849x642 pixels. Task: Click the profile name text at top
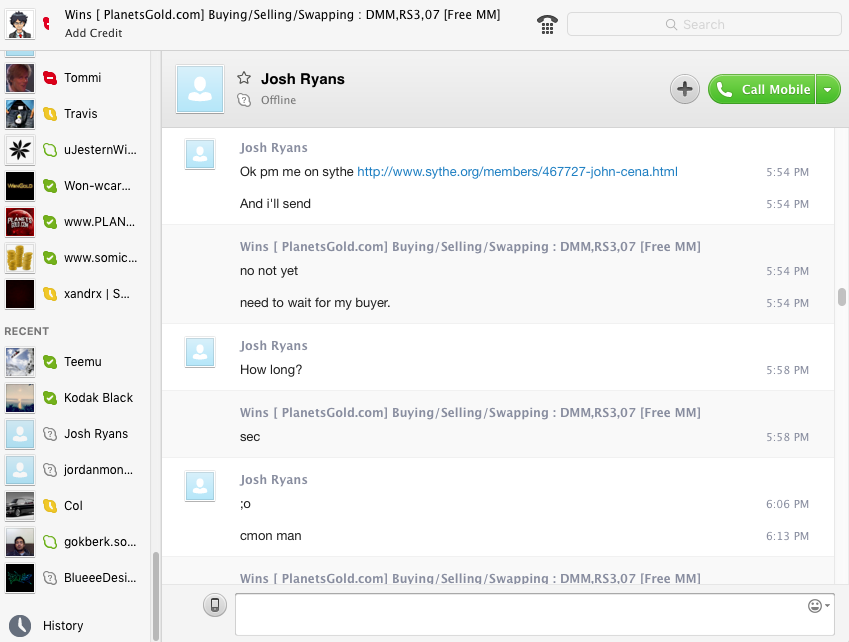pyautogui.click(x=282, y=15)
